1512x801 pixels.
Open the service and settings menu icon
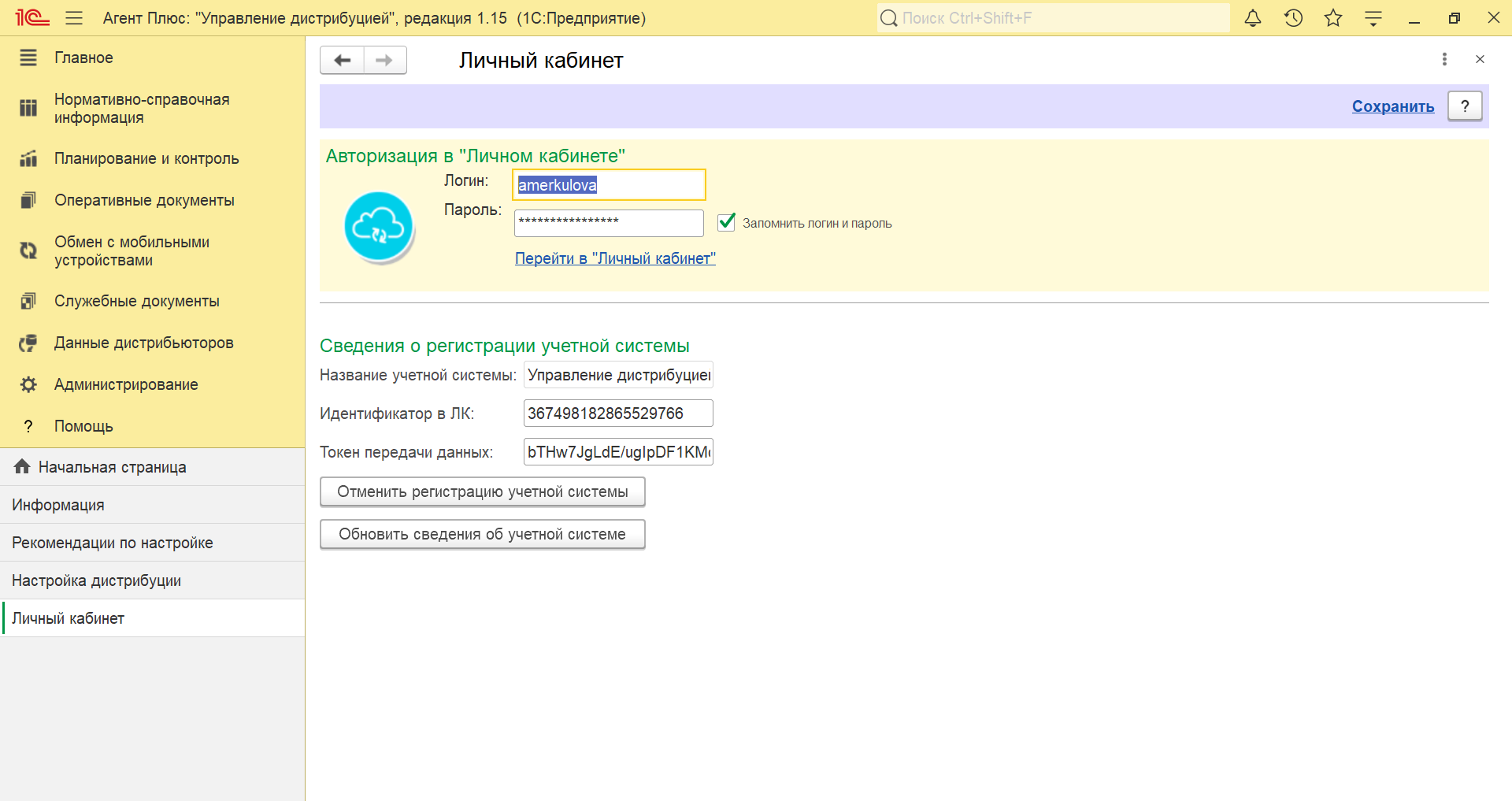tap(1373, 18)
